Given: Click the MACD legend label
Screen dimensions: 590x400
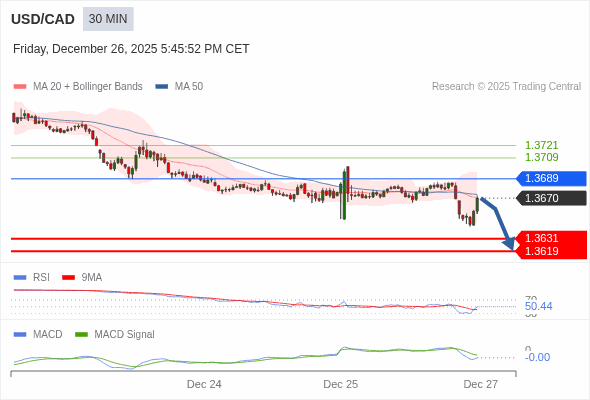Looking at the screenshot, I should pyautogui.click(x=47, y=335).
